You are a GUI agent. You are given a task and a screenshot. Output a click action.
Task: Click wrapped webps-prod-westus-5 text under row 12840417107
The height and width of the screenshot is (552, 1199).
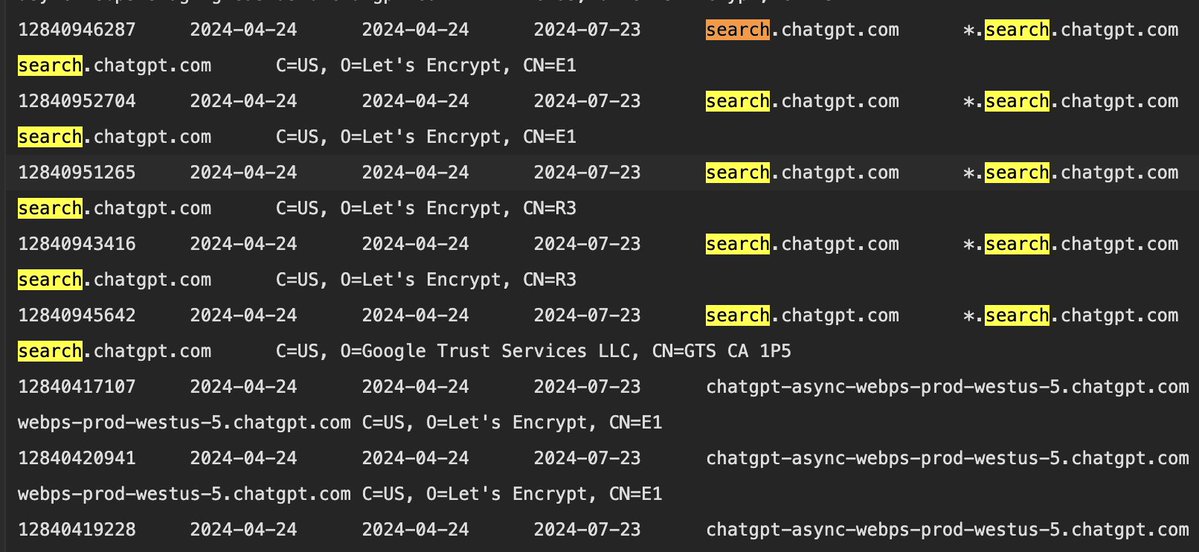(x=184, y=423)
